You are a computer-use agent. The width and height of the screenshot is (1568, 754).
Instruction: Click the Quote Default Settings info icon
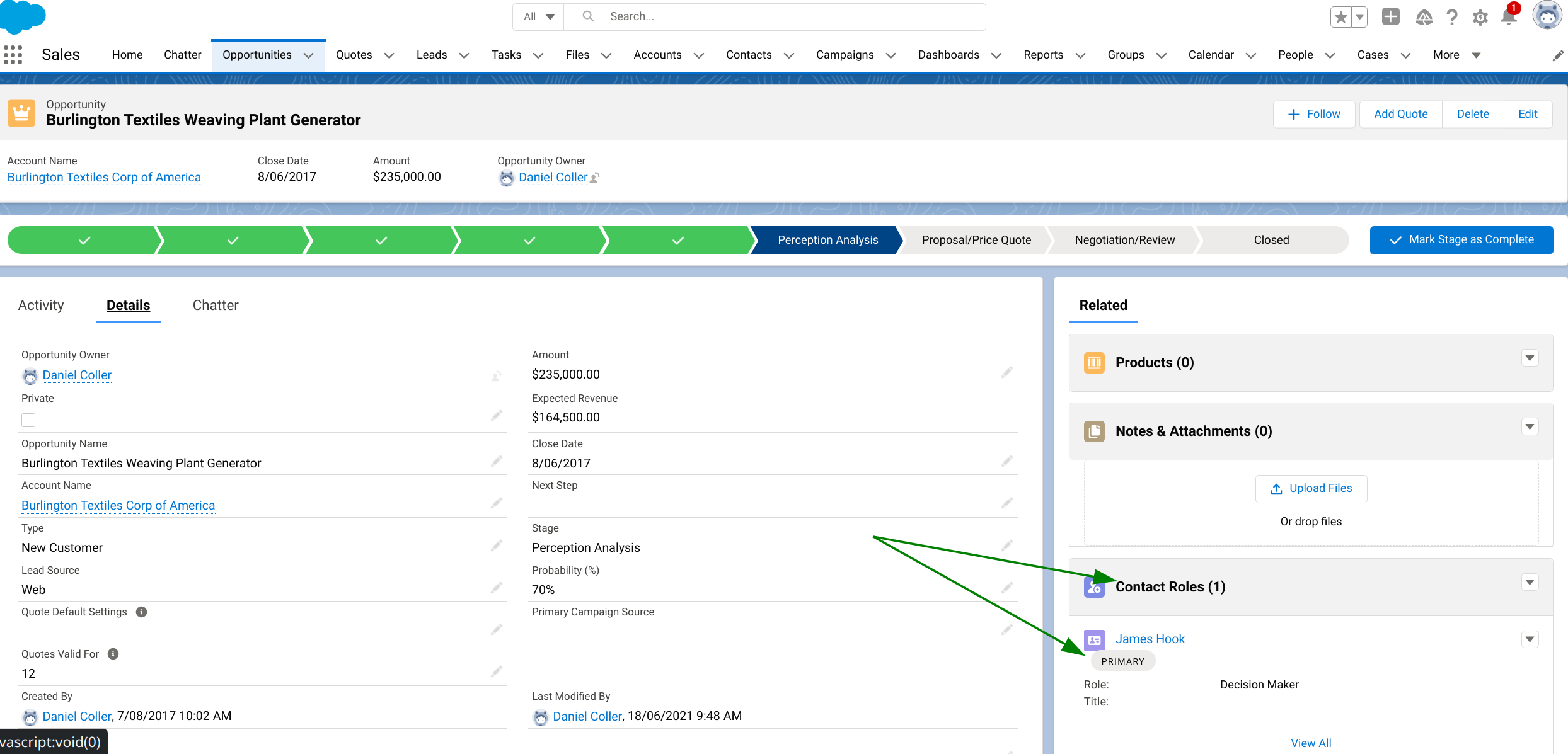pos(142,612)
